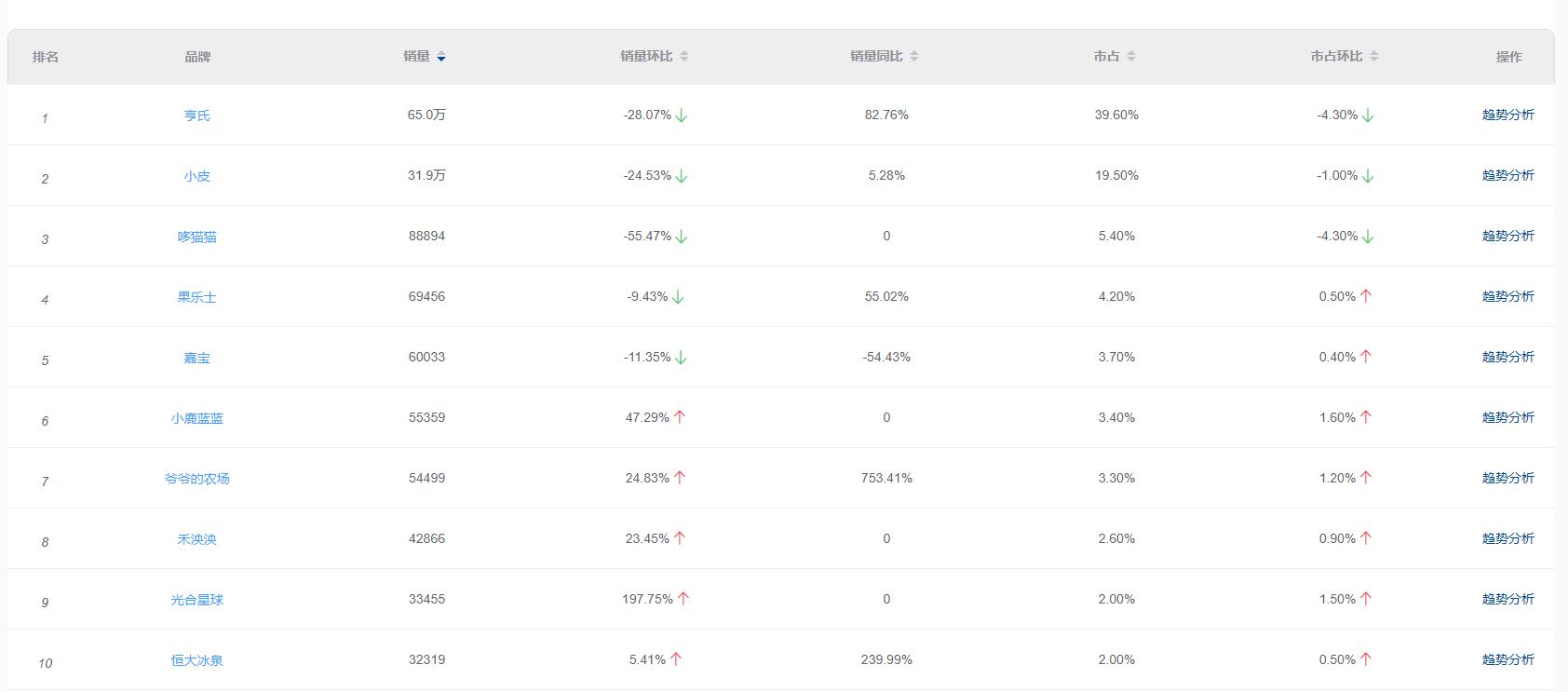Click the 市占 header label
The width and height of the screenshot is (1568, 692).
(x=1107, y=56)
